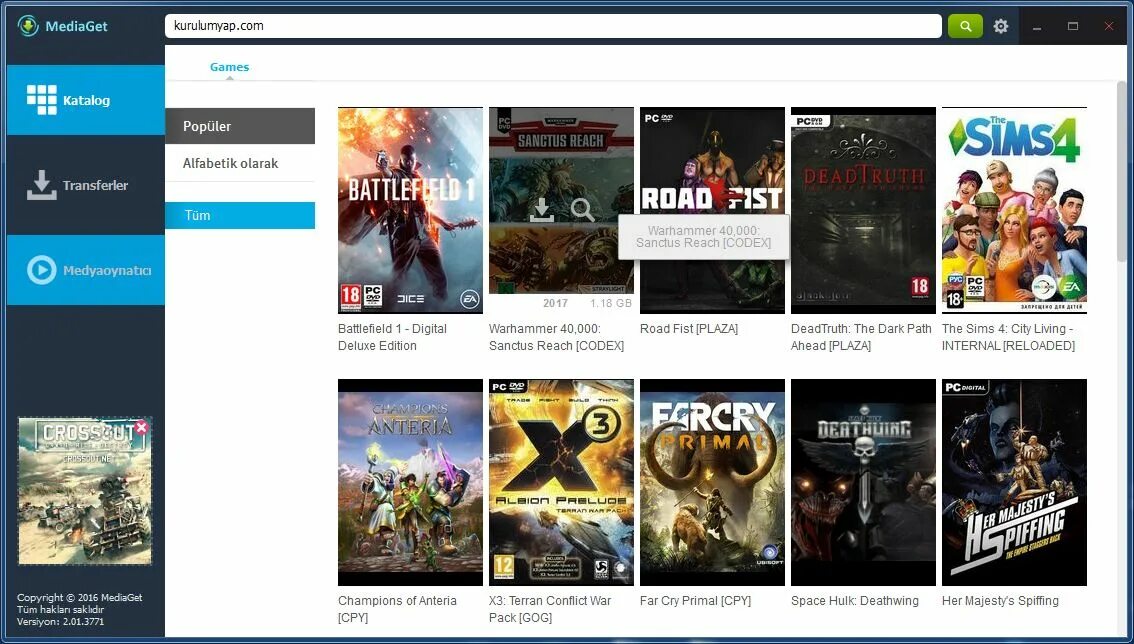Screen dimensions: 1134x644
Task: Click 'Battlefield 1 - Digital Deluxe Edition' title
Action: click(x=393, y=337)
